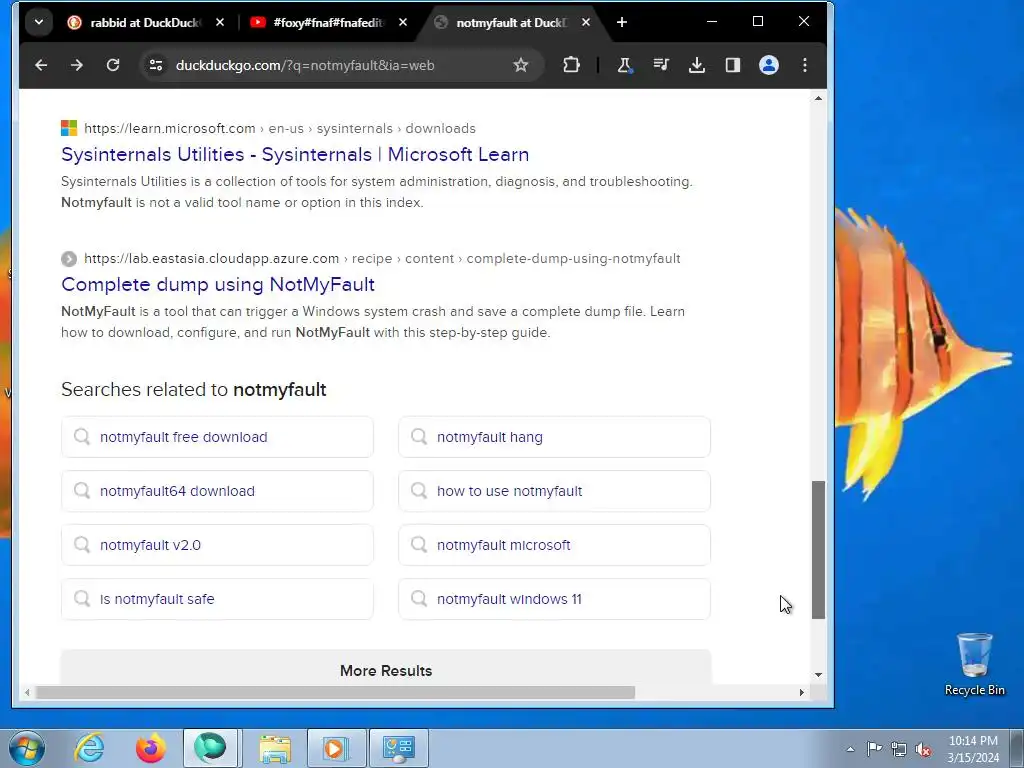Click the horizontal scroll right arrow

pyautogui.click(x=802, y=692)
